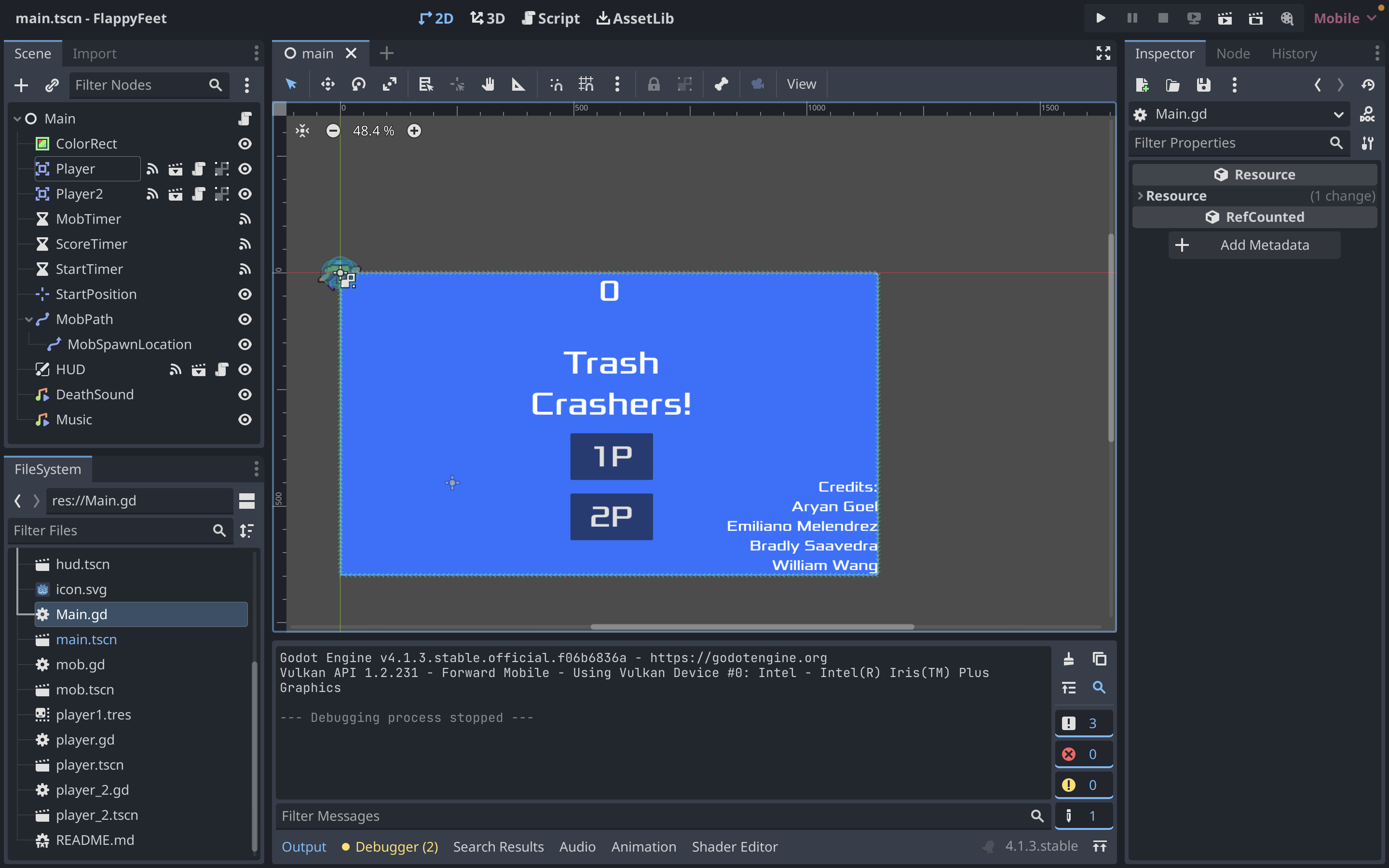
Task: Hide the ColorRect node
Action: click(245, 144)
